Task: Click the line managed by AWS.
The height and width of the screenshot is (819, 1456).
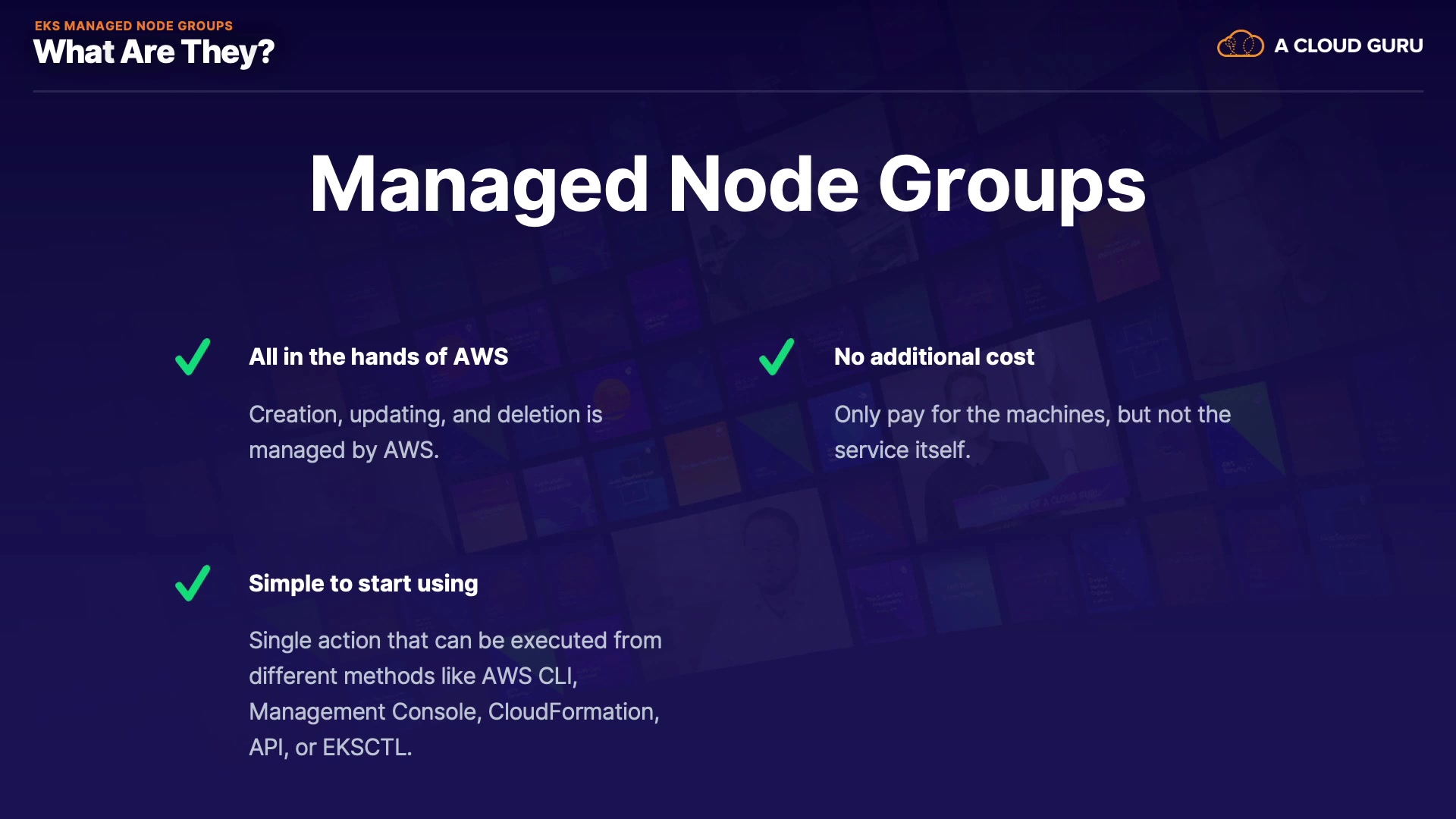Action: click(x=344, y=450)
